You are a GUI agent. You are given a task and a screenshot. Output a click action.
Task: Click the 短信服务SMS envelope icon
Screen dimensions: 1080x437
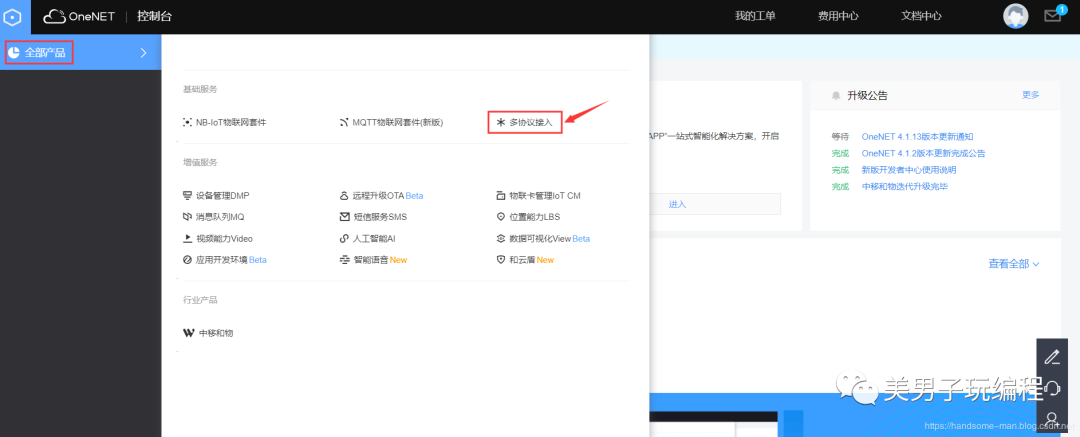point(344,216)
